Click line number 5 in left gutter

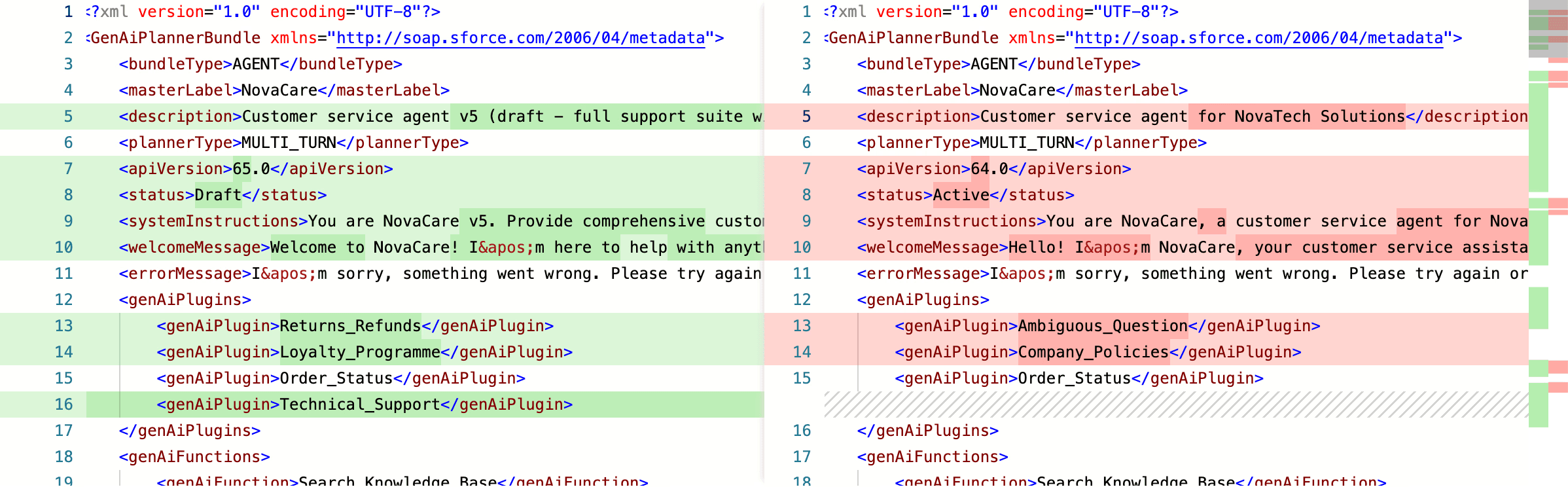click(x=68, y=117)
